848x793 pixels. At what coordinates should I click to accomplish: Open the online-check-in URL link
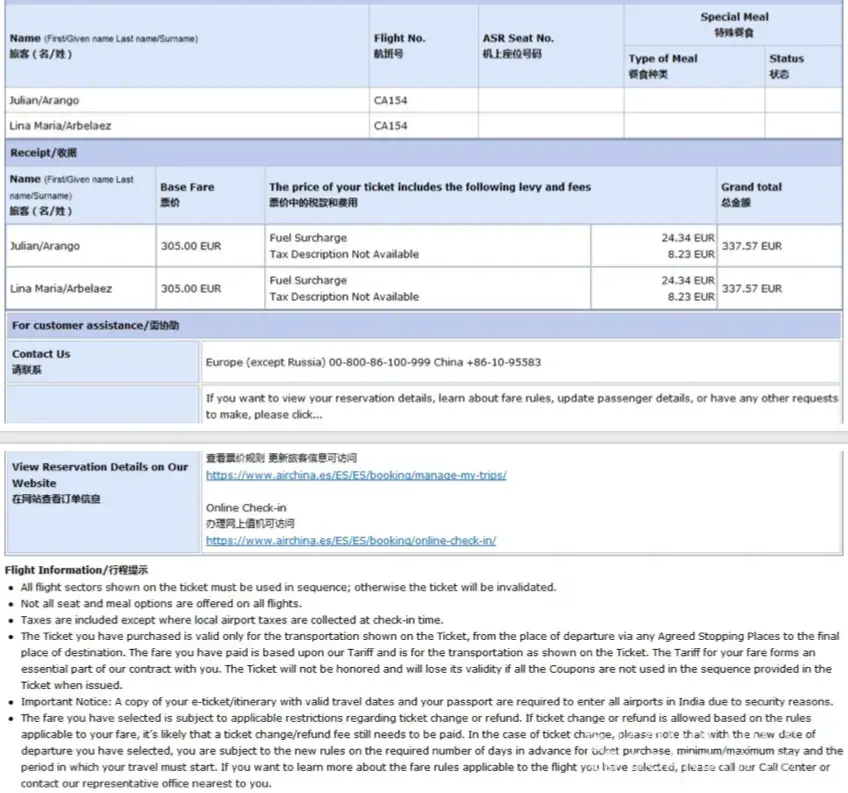(351, 541)
